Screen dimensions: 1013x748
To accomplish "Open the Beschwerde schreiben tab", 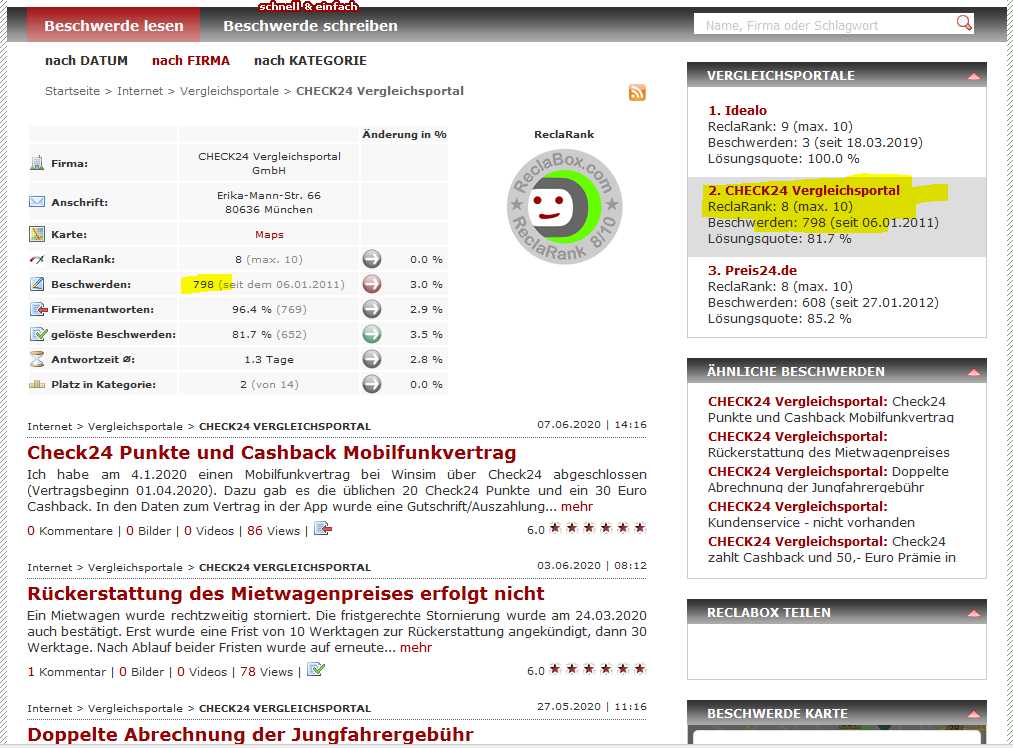I will (310, 26).
